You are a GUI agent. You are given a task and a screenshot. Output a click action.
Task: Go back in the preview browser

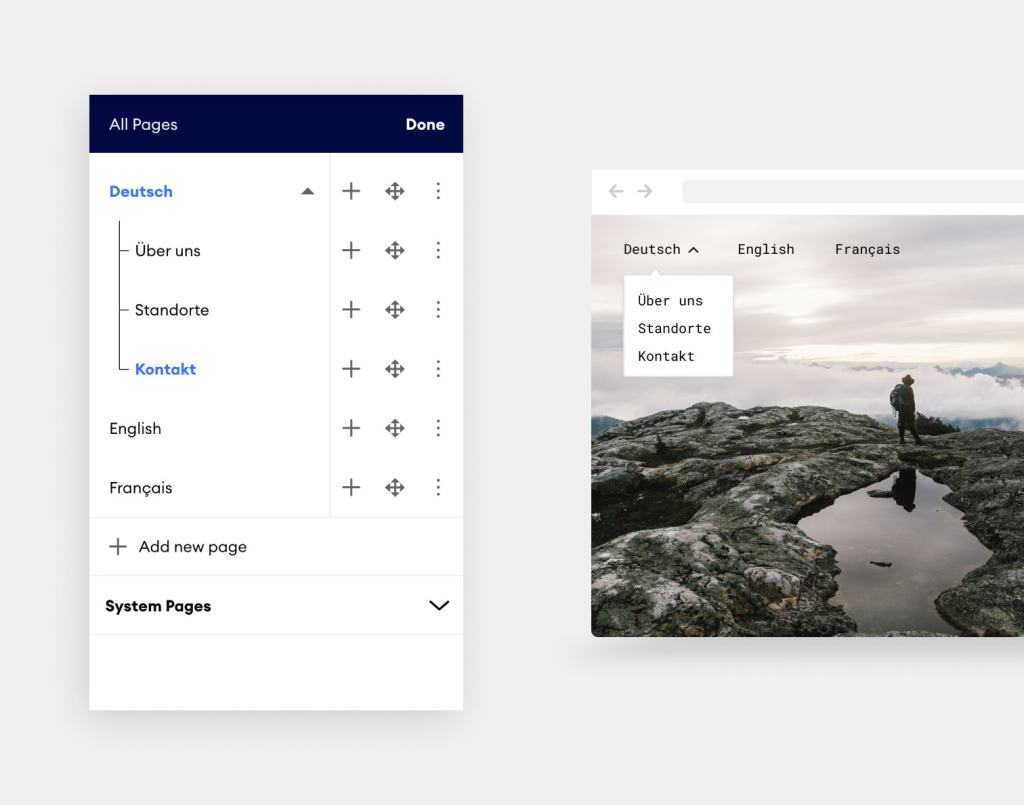[x=616, y=191]
